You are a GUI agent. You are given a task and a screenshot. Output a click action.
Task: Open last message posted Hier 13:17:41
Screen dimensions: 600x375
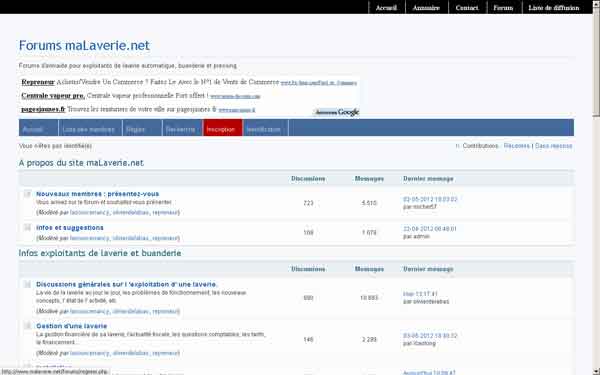click(x=420, y=294)
